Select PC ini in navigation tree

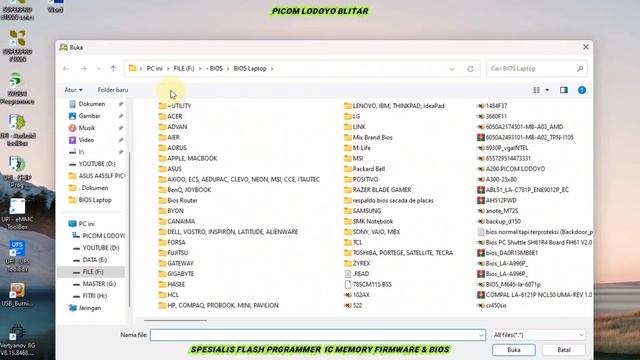coord(87,224)
